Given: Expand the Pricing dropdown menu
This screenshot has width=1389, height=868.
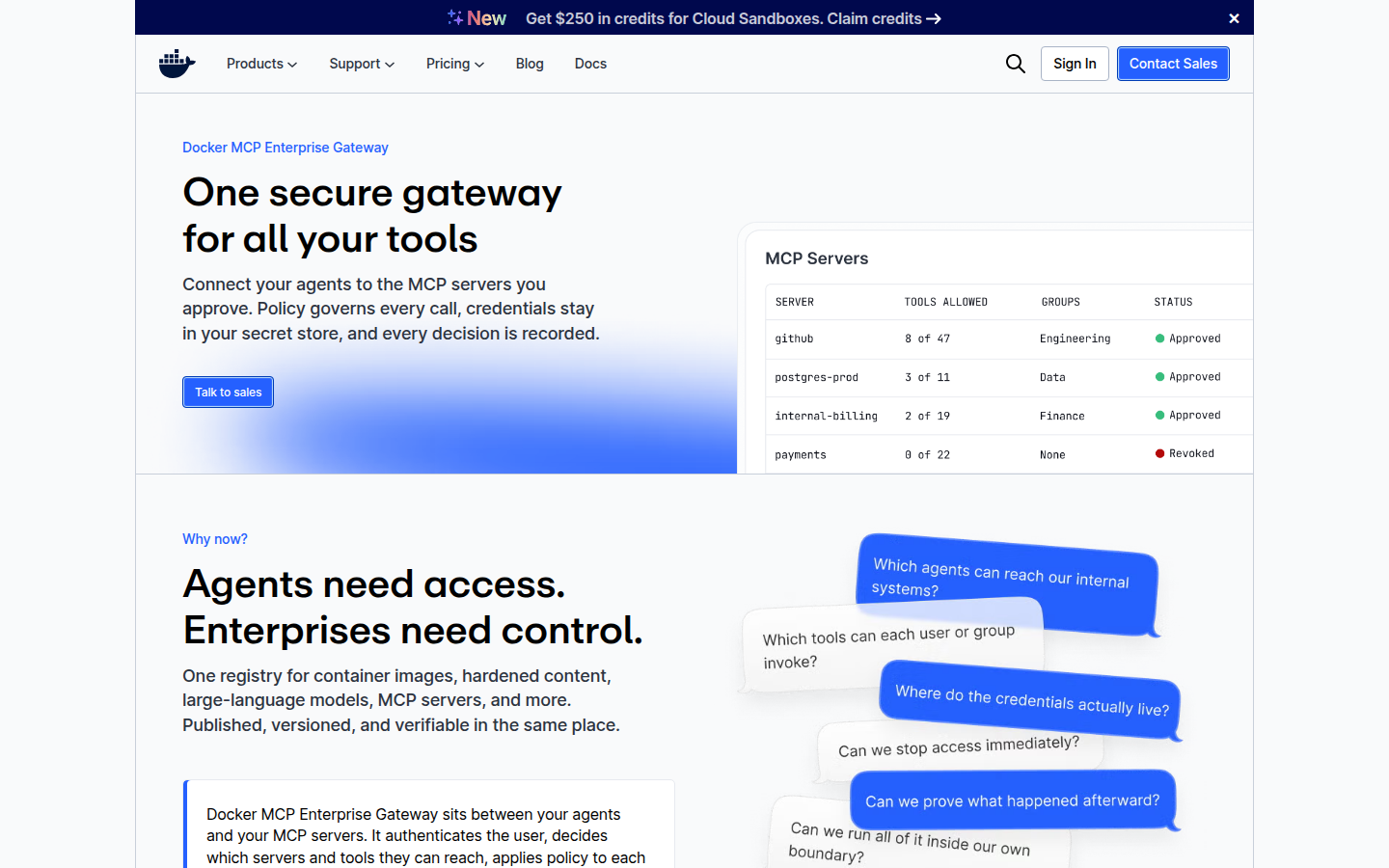Looking at the screenshot, I should pyautogui.click(x=455, y=64).
